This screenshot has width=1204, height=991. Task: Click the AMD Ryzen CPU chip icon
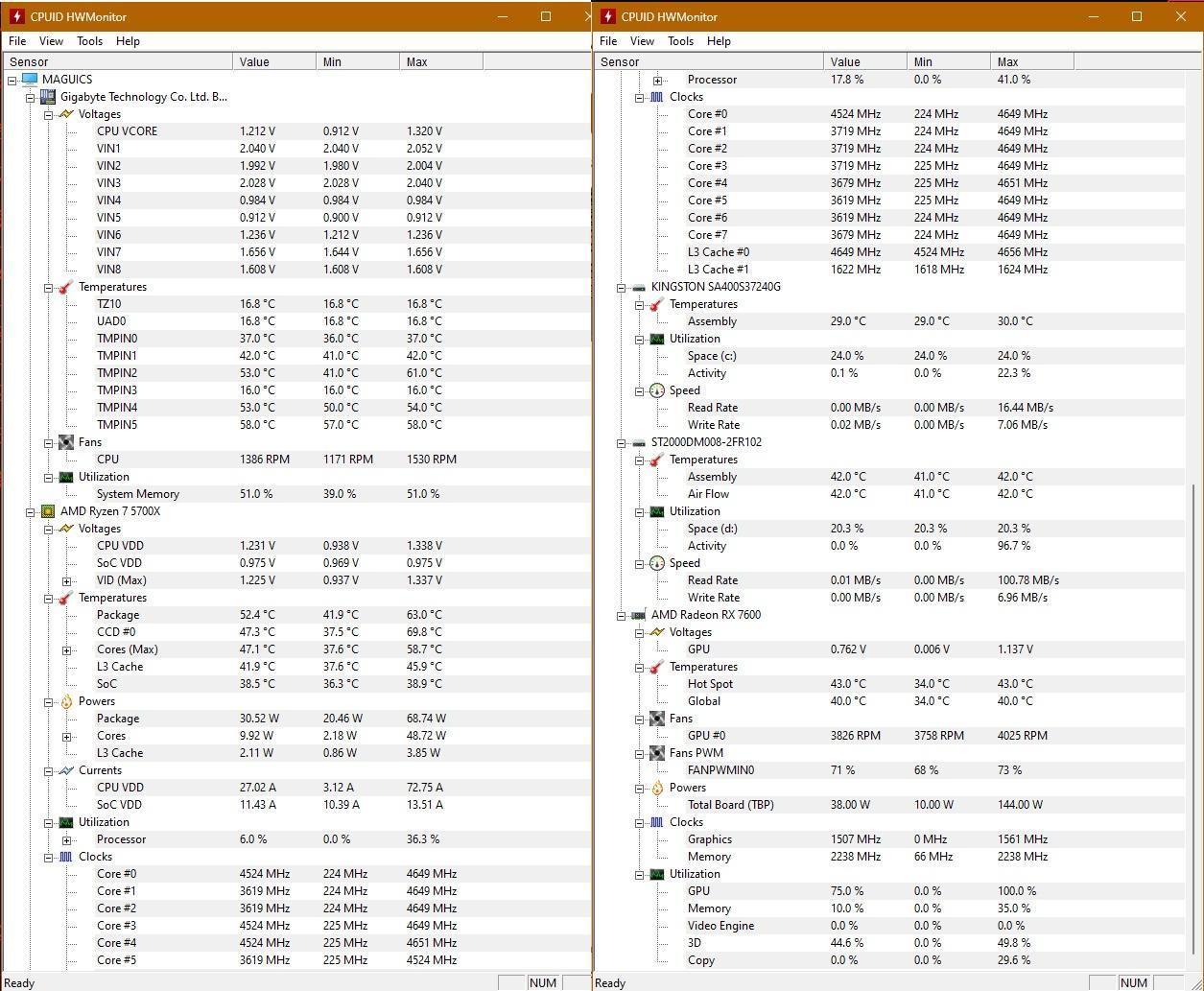(x=48, y=511)
